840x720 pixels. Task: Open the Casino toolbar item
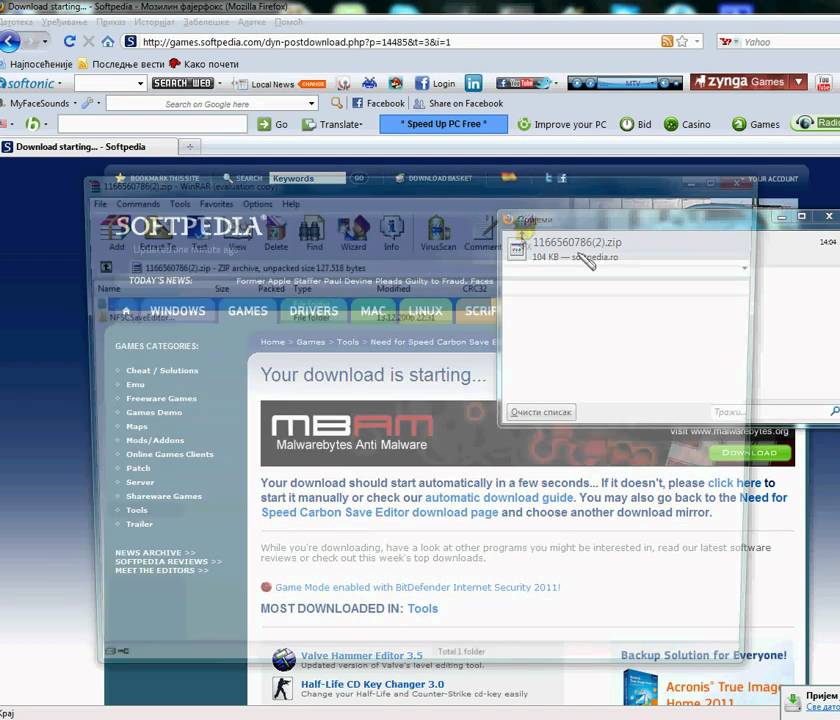pos(687,124)
